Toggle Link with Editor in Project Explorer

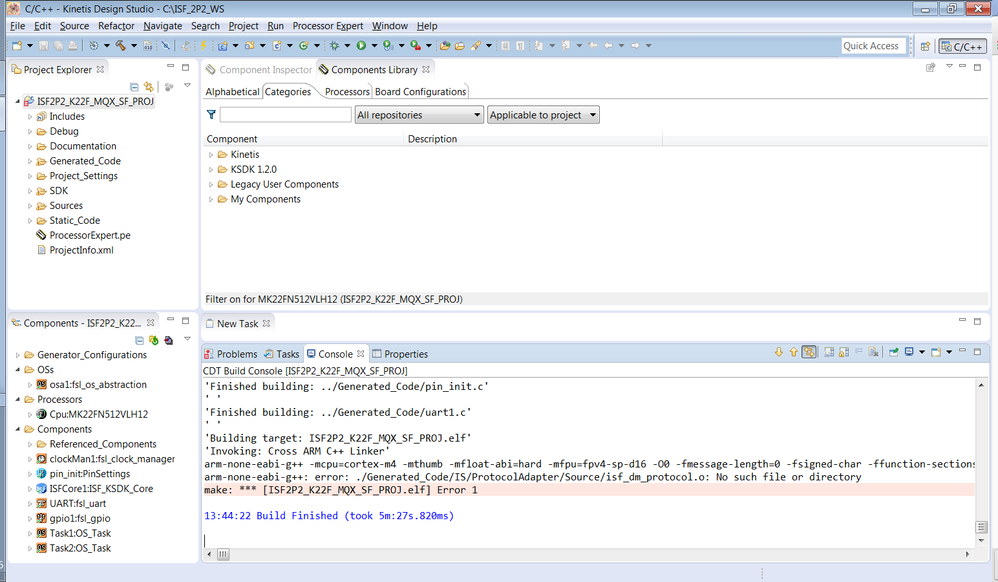point(149,87)
